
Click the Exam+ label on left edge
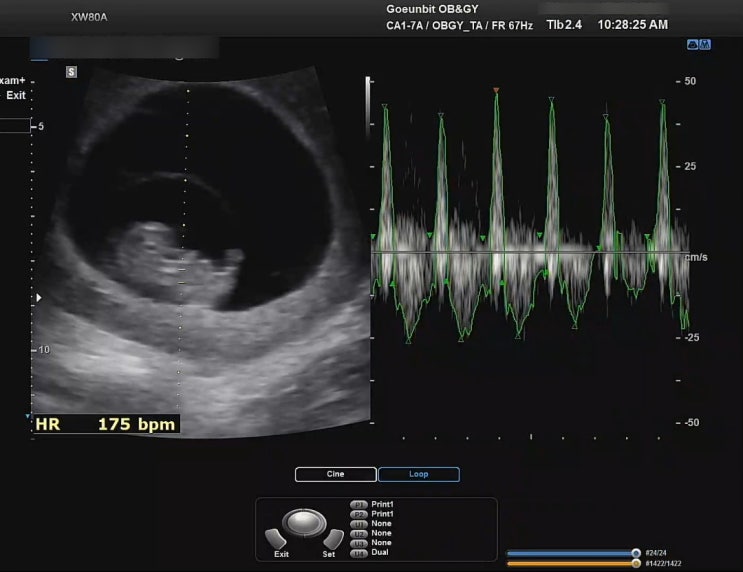tap(13, 79)
